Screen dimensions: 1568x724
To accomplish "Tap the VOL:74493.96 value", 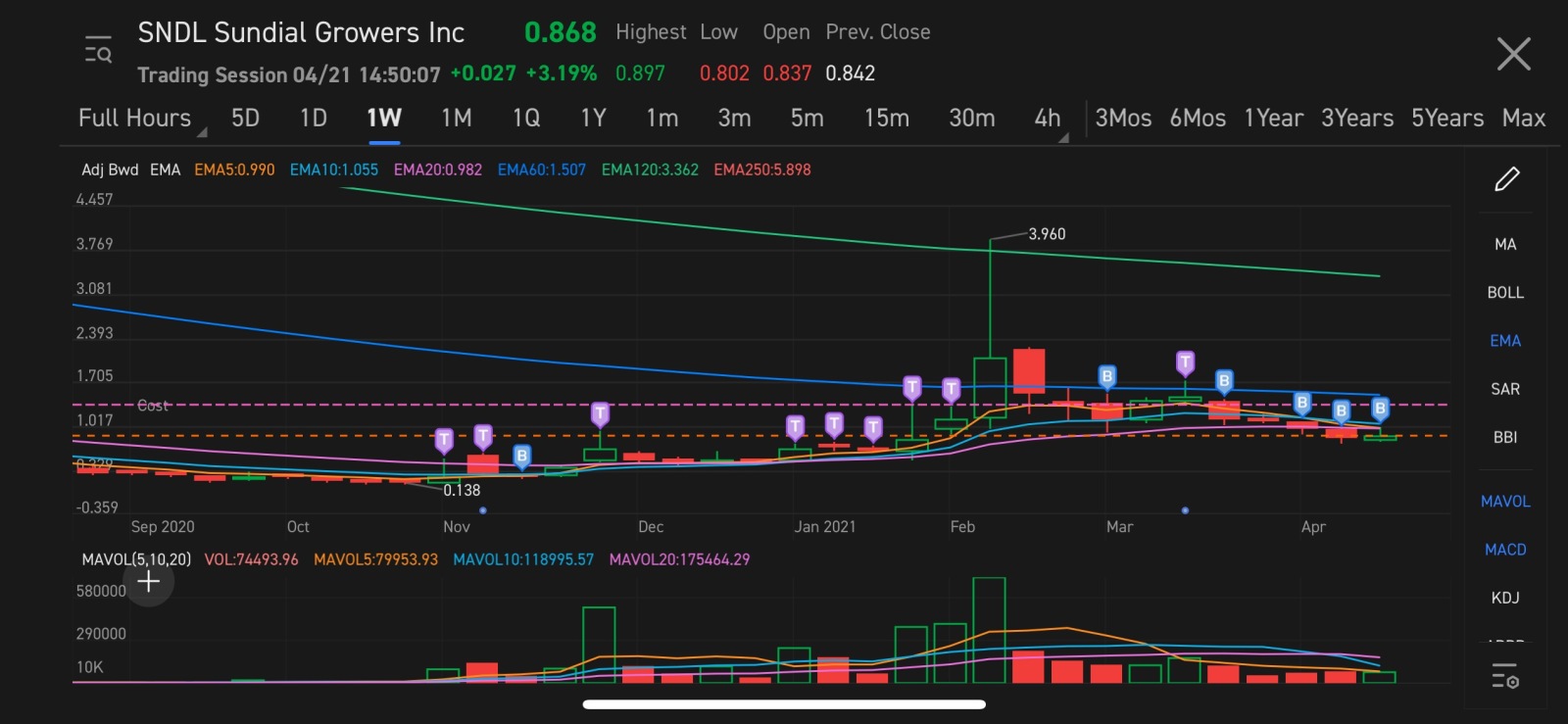I will point(251,559).
